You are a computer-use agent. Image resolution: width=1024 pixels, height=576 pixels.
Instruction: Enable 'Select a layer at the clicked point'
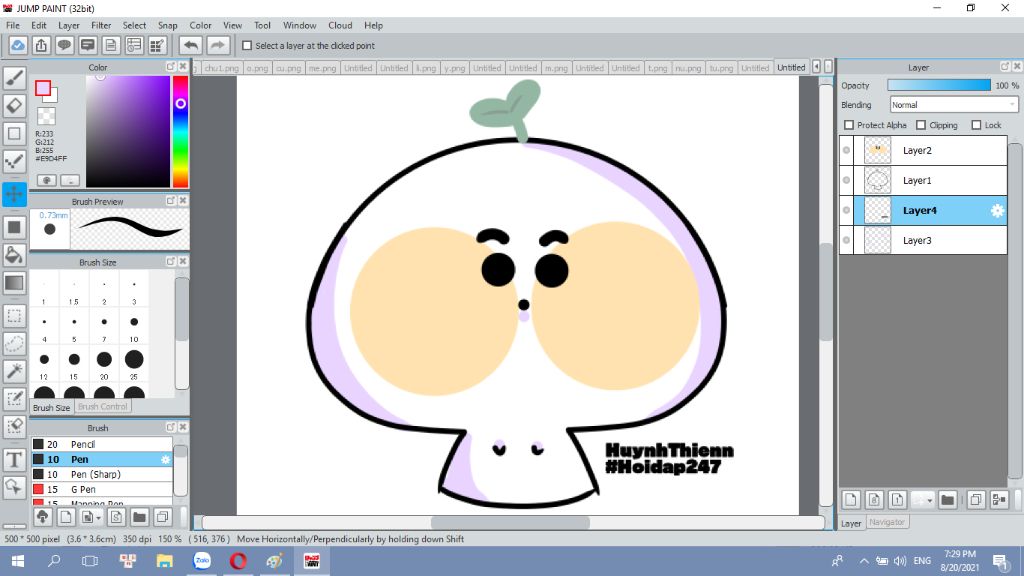[247, 46]
